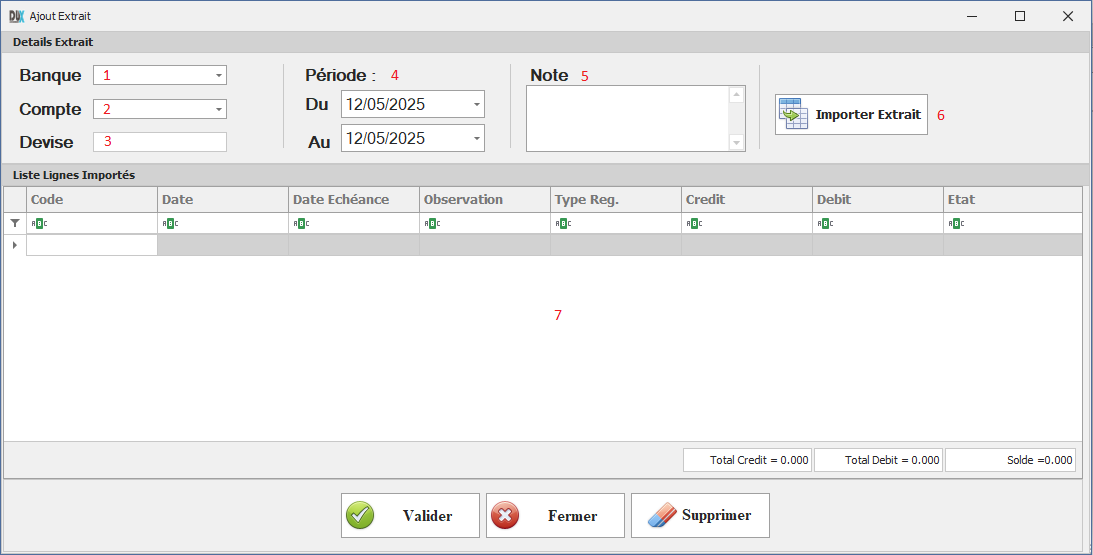Image resolution: width=1093 pixels, height=555 pixels.
Task: Sort by the Debit column header
Action: tap(877, 200)
